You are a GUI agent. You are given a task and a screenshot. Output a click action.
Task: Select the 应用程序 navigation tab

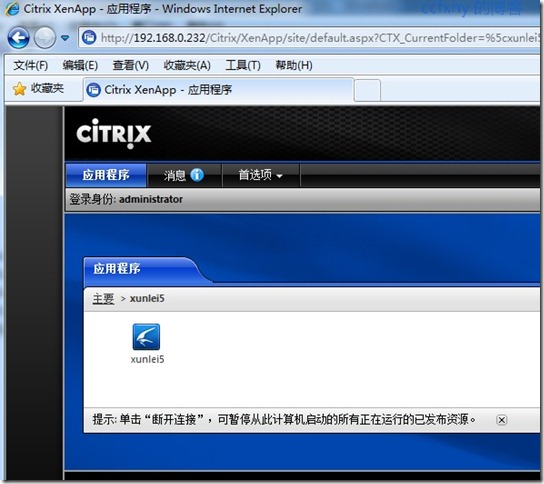106,175
